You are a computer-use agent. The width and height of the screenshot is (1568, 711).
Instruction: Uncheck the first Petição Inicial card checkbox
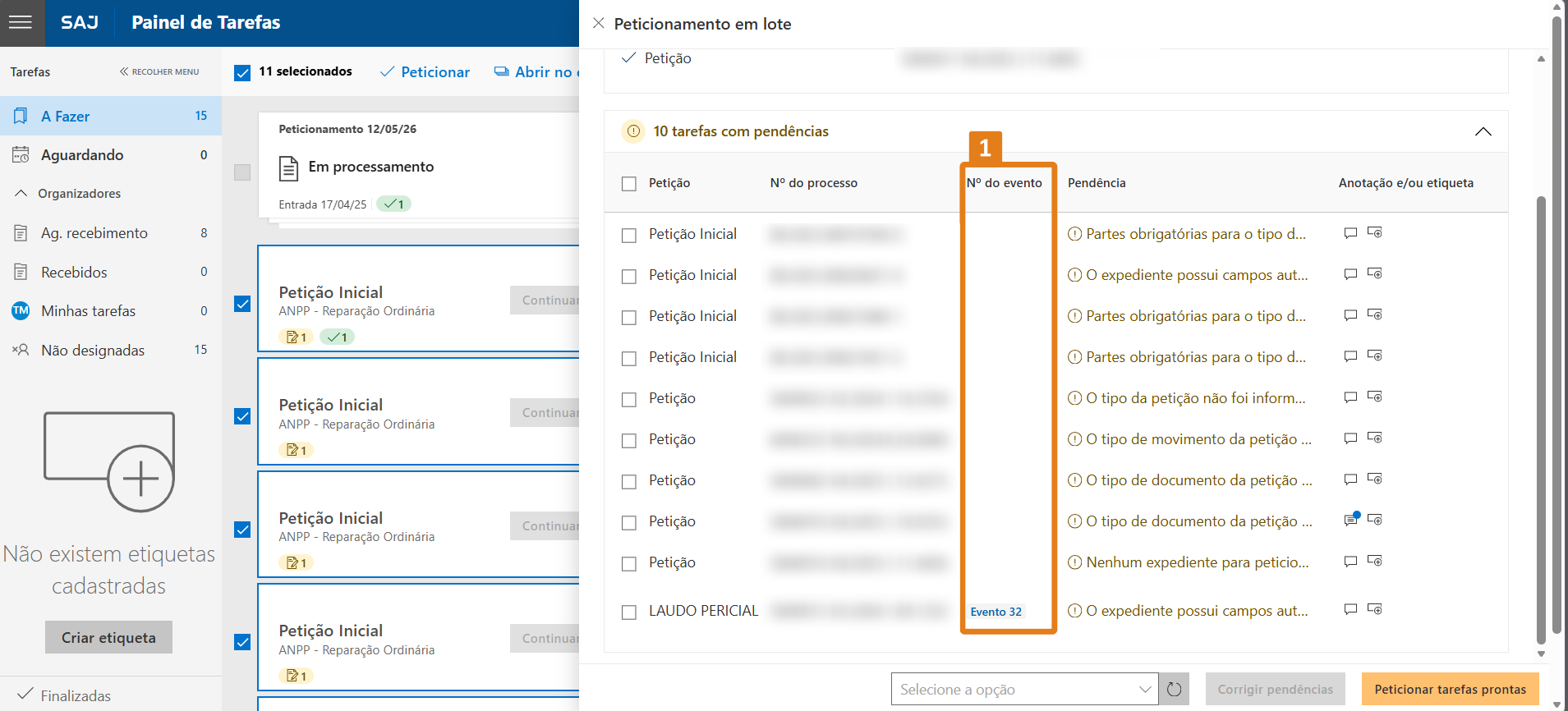click(x=242, y=304)
